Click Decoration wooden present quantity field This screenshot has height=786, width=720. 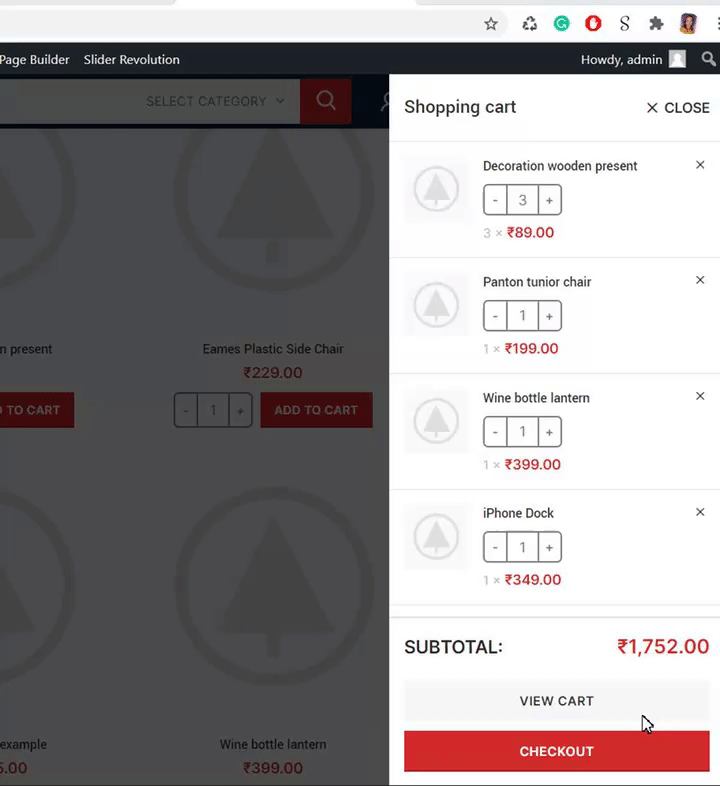point(522,200)
